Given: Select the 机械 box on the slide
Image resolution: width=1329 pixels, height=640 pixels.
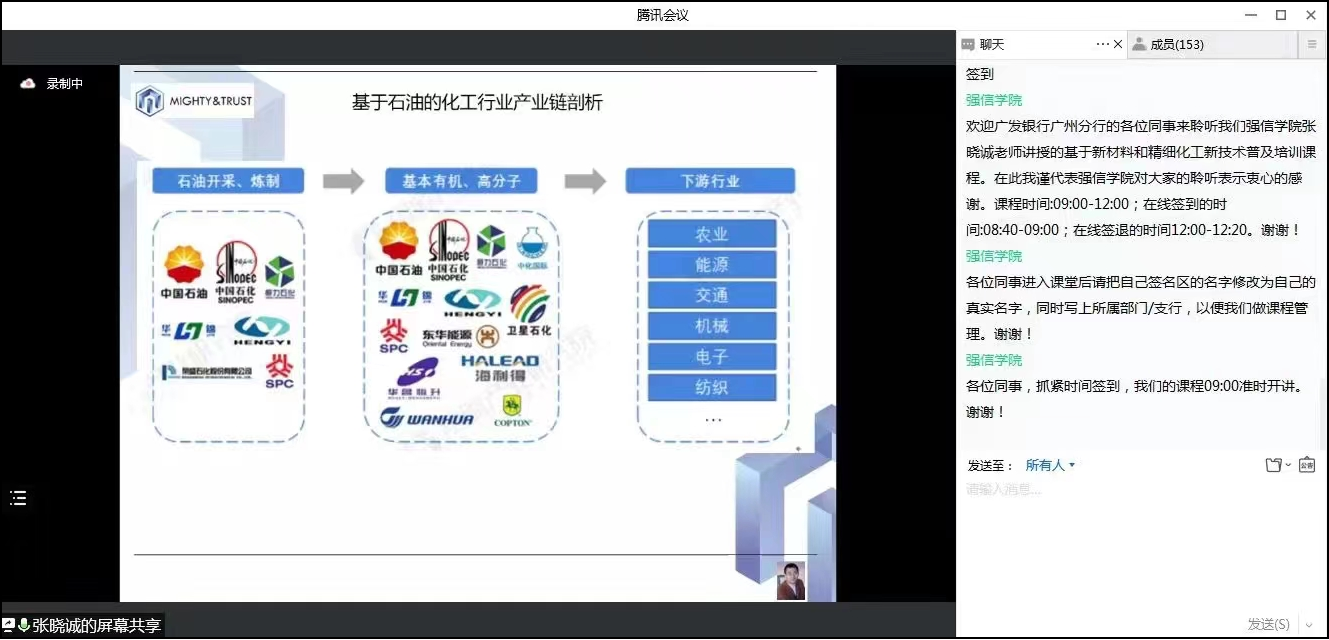Looking at the screenshot, I should 712,326.
